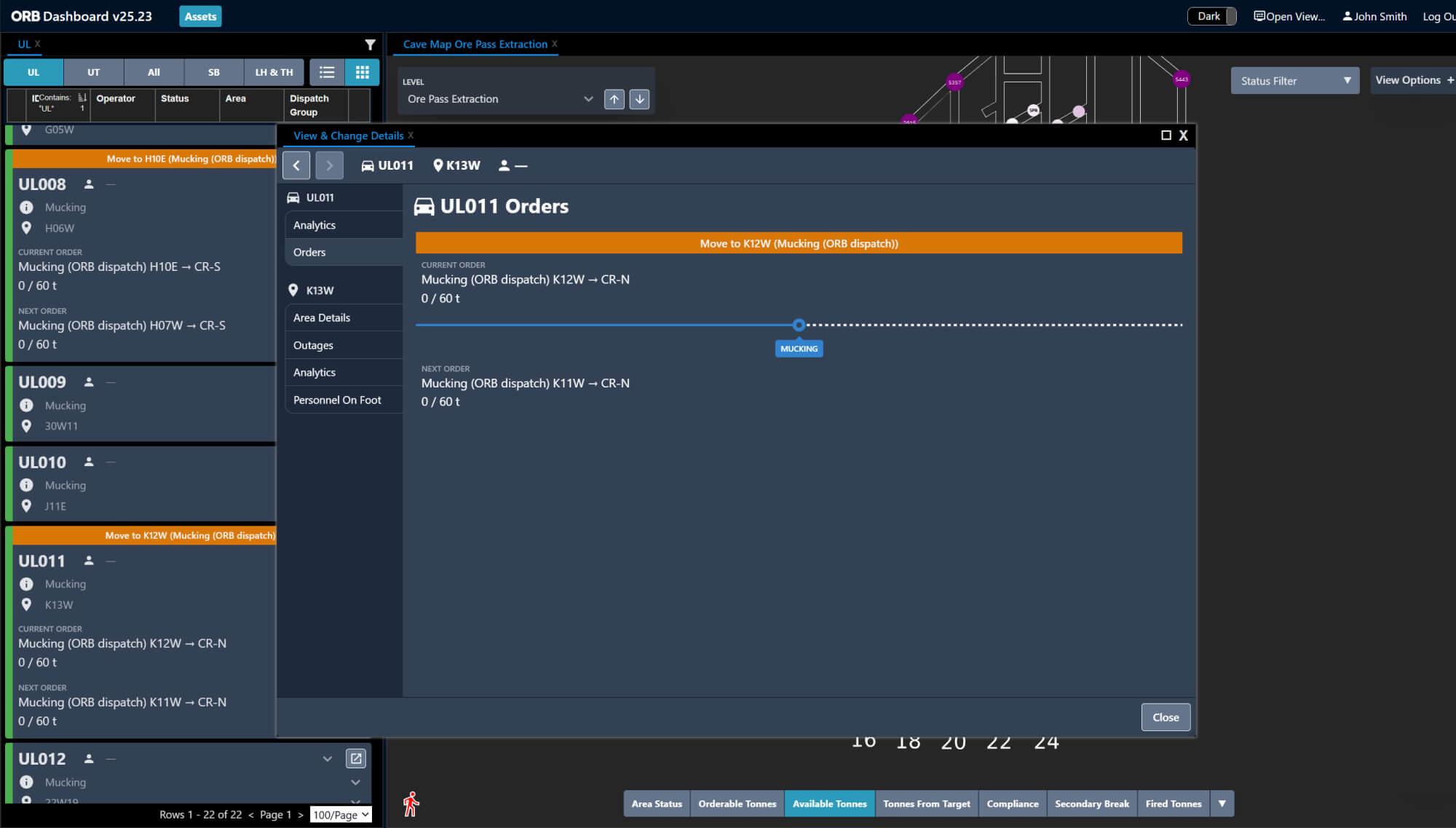Expand more overlay options arrow after Fired Tonnes

(x=1222, y=804)
